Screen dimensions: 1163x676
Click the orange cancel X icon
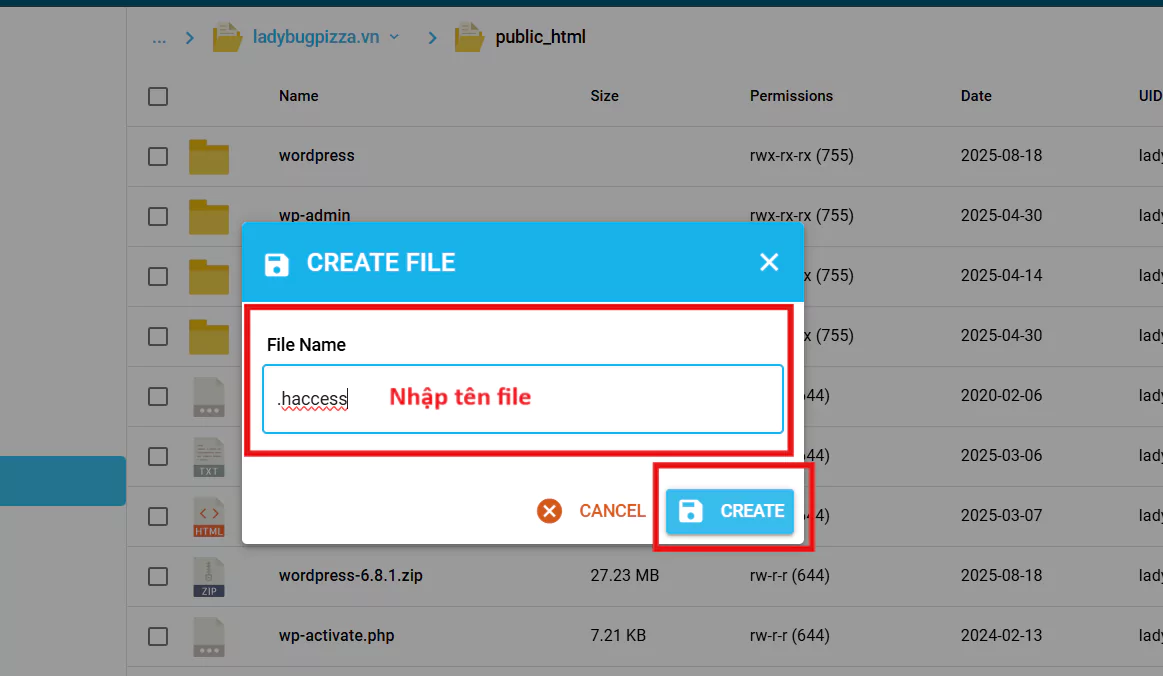550,511
